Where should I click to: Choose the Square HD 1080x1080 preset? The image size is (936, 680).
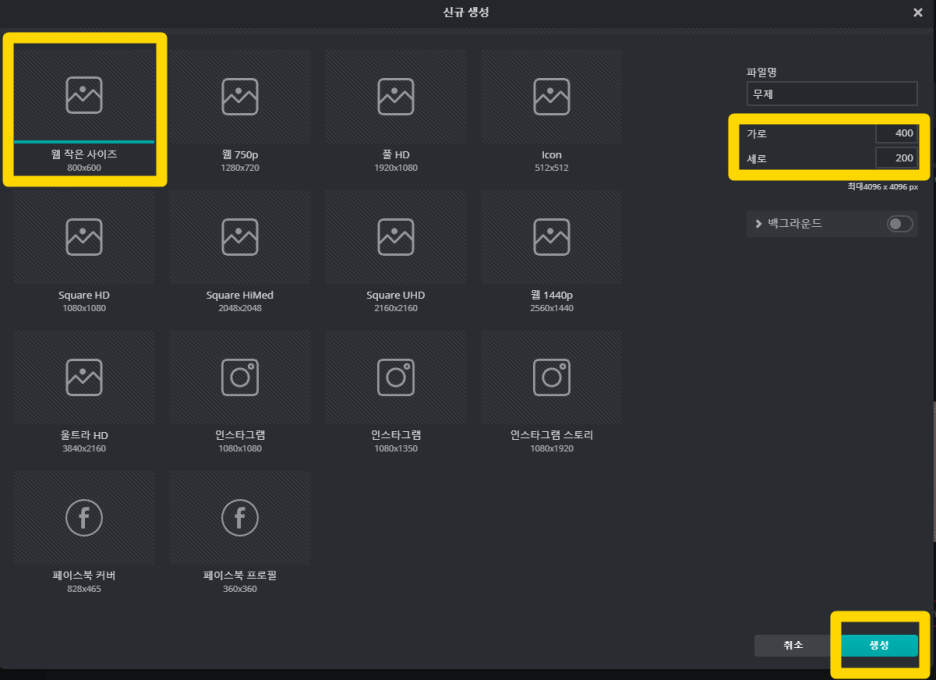[x=84, y=252]
